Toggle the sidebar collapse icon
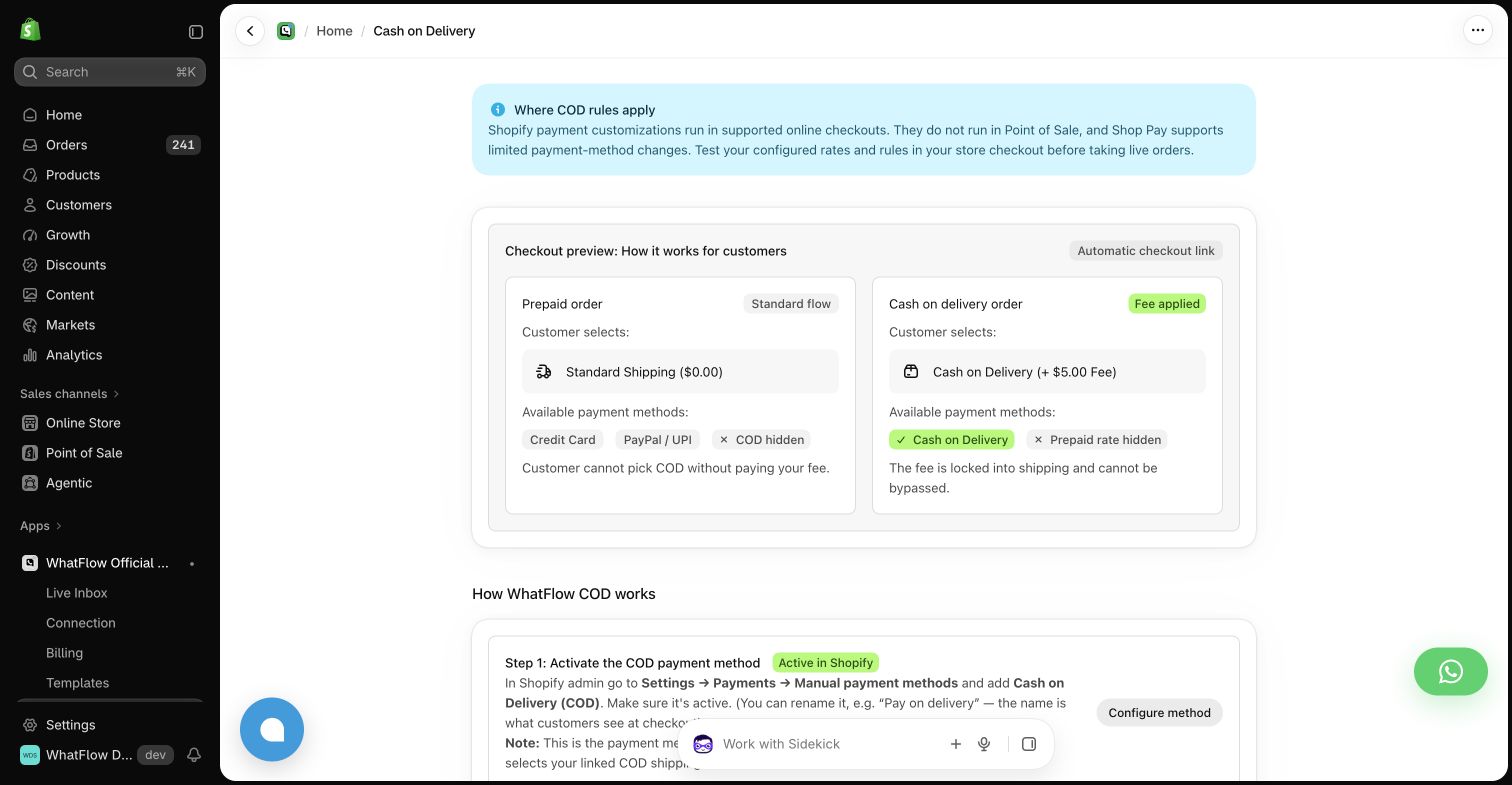 (x=196, y=32)
